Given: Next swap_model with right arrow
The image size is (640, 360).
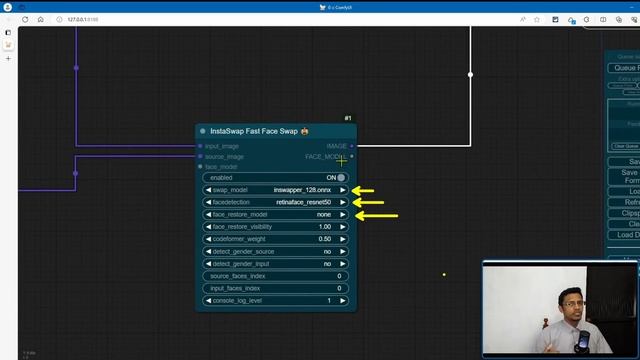Looking at the screenshot, I should [x=343, y=190].
